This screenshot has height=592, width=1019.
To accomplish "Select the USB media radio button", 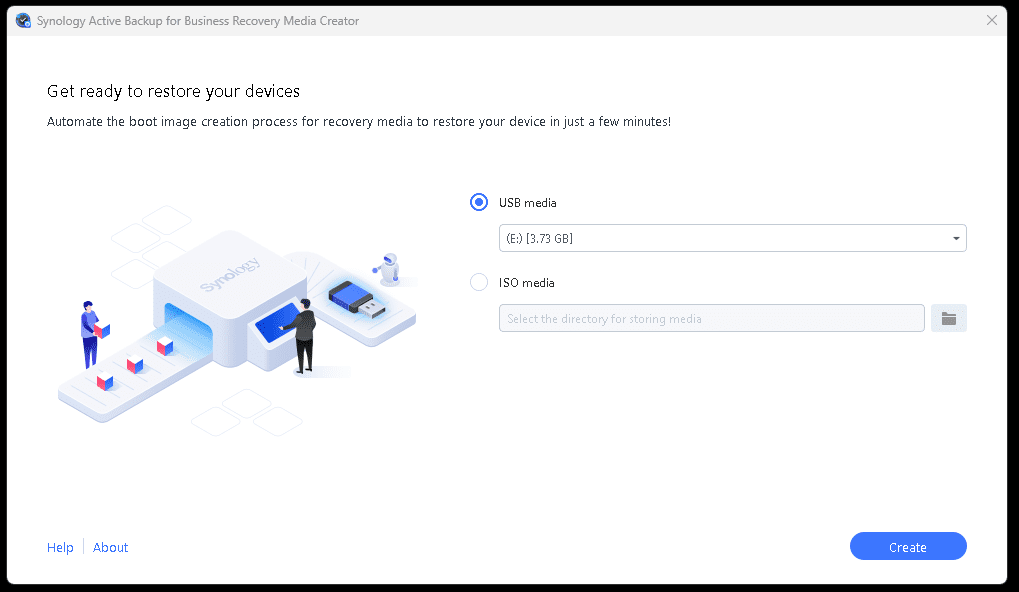I will (479, 202).
